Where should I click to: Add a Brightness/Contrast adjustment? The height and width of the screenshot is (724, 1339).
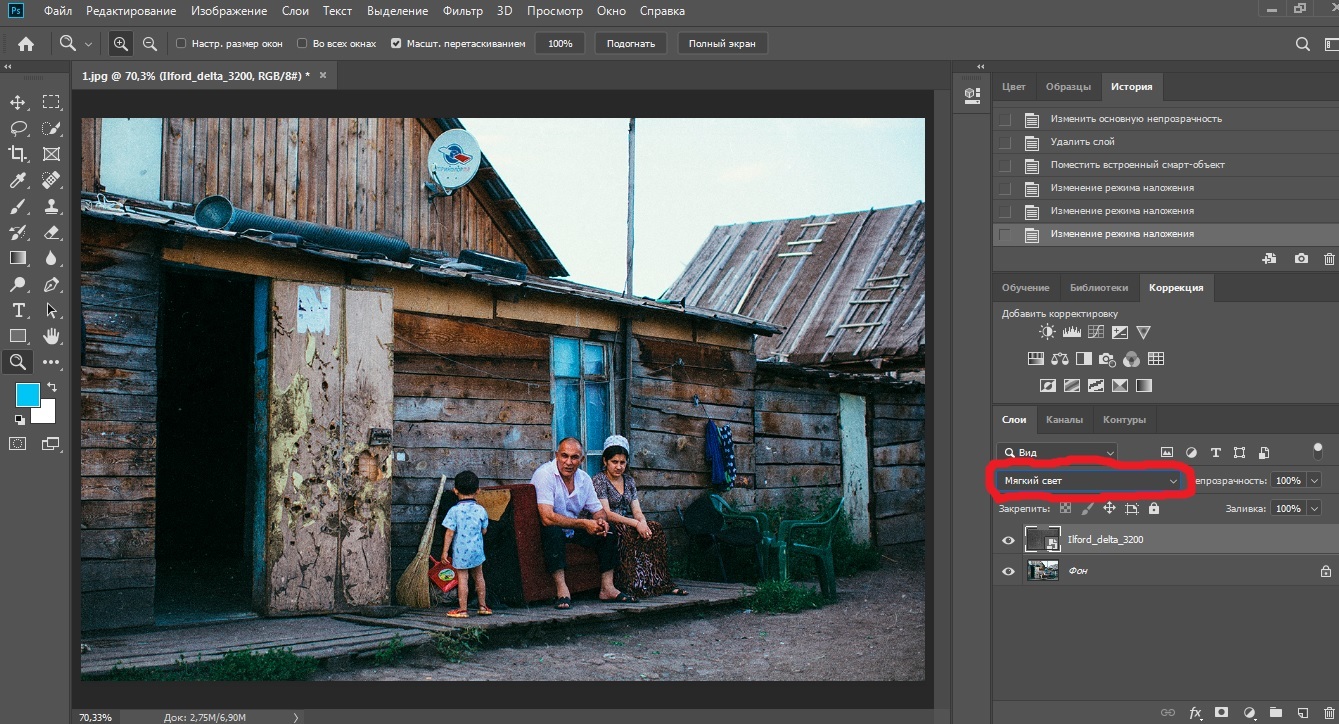1046,332
